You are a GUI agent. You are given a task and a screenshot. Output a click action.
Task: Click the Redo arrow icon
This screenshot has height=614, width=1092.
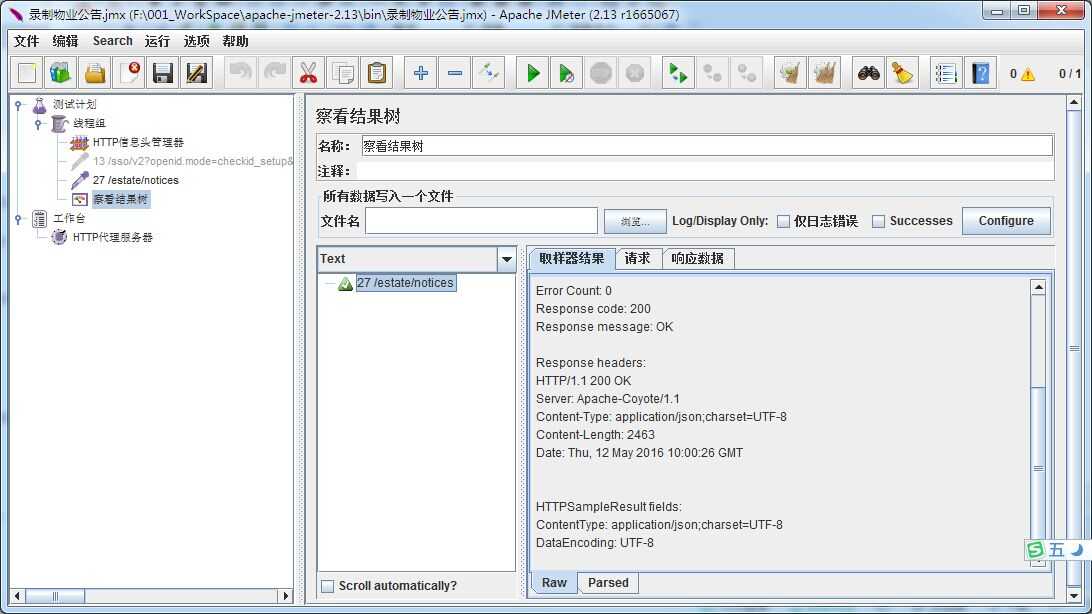tap(274, 73)
